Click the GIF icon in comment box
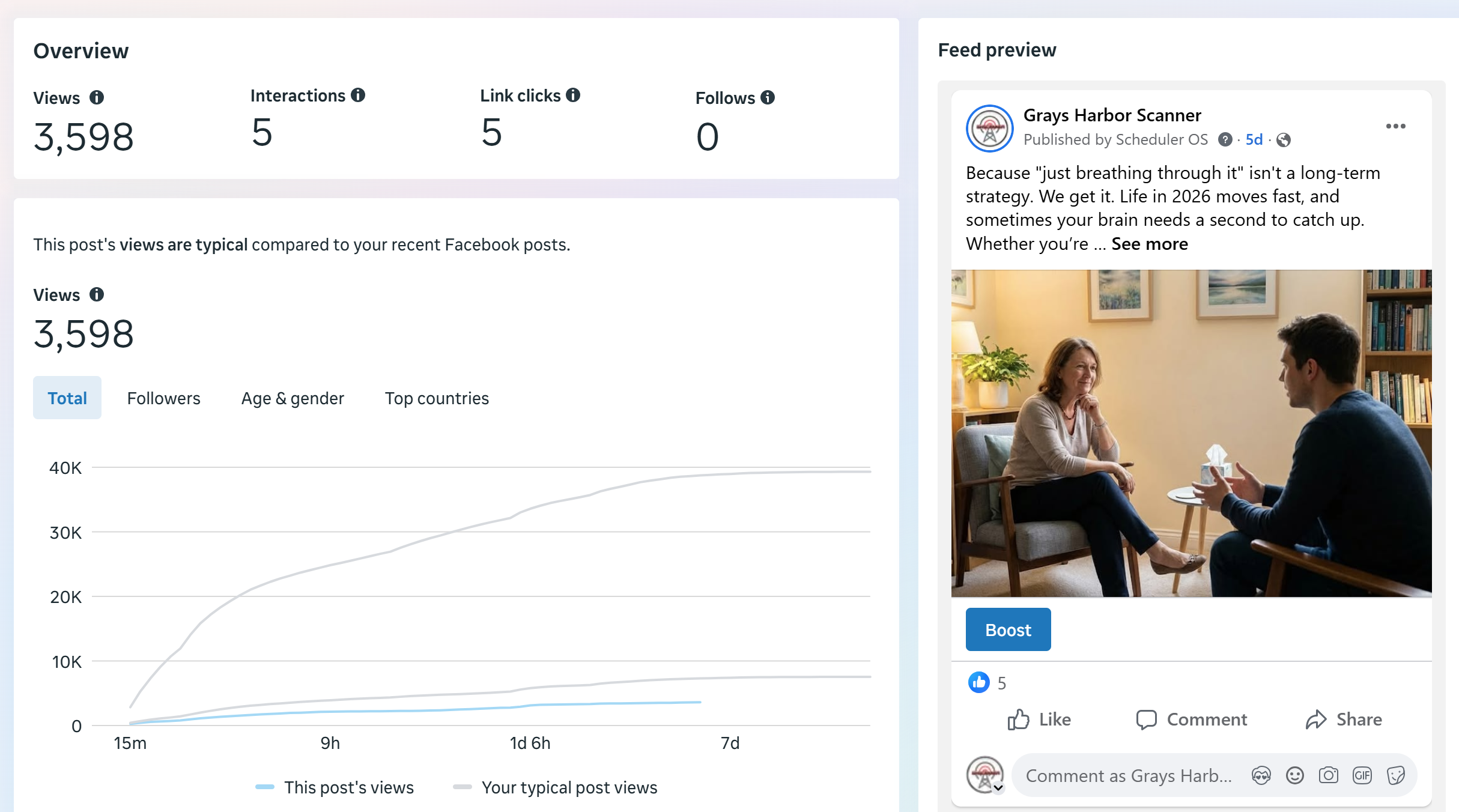Viewport: 1459px width, 812px height. click(1362, 775)
